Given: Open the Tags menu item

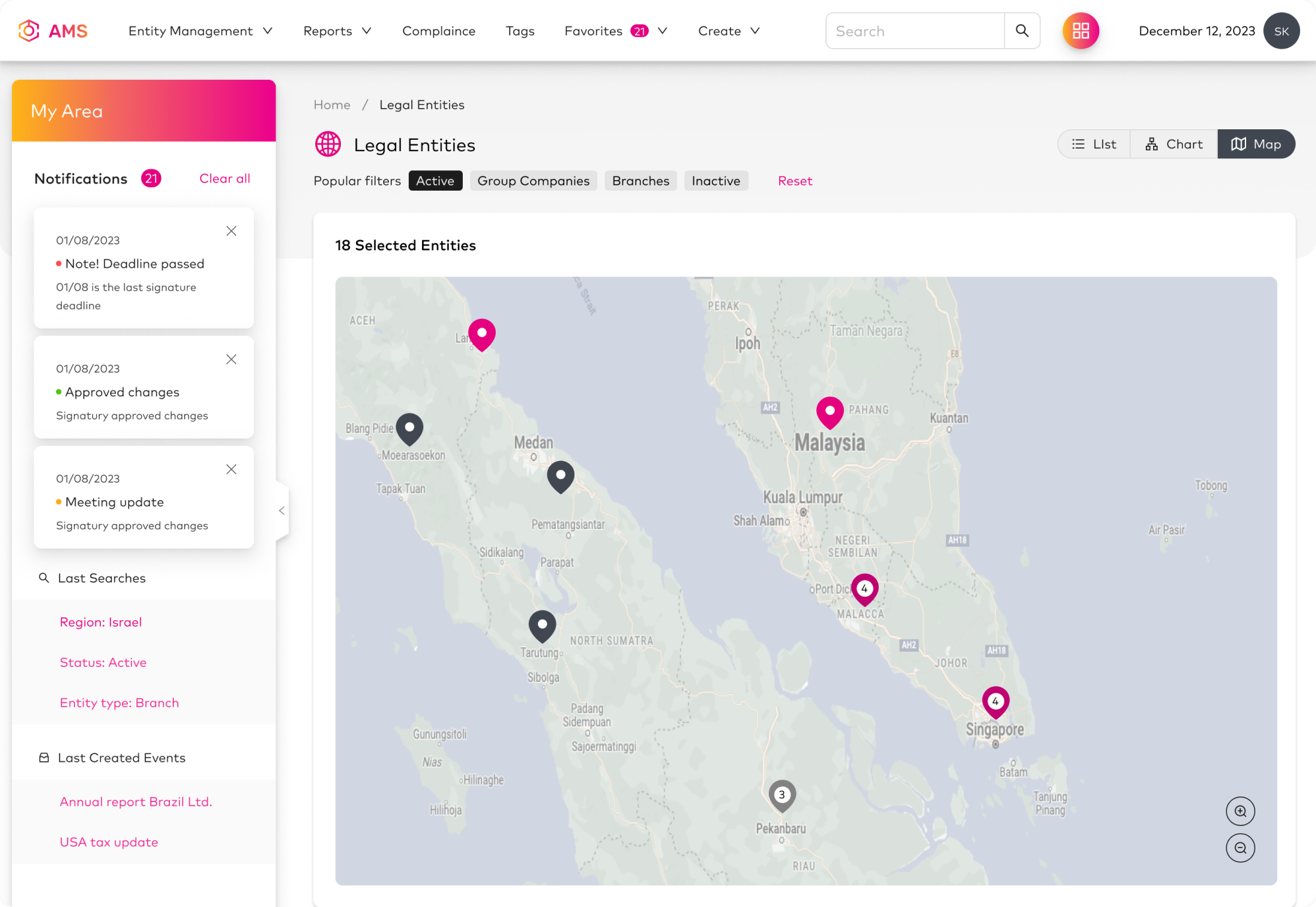Looking at the screenshot, I should click(x=520, y=31).
